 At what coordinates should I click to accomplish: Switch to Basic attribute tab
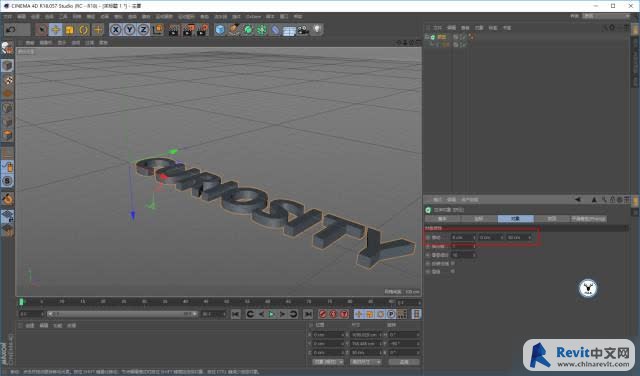click(x=442, y=219)
